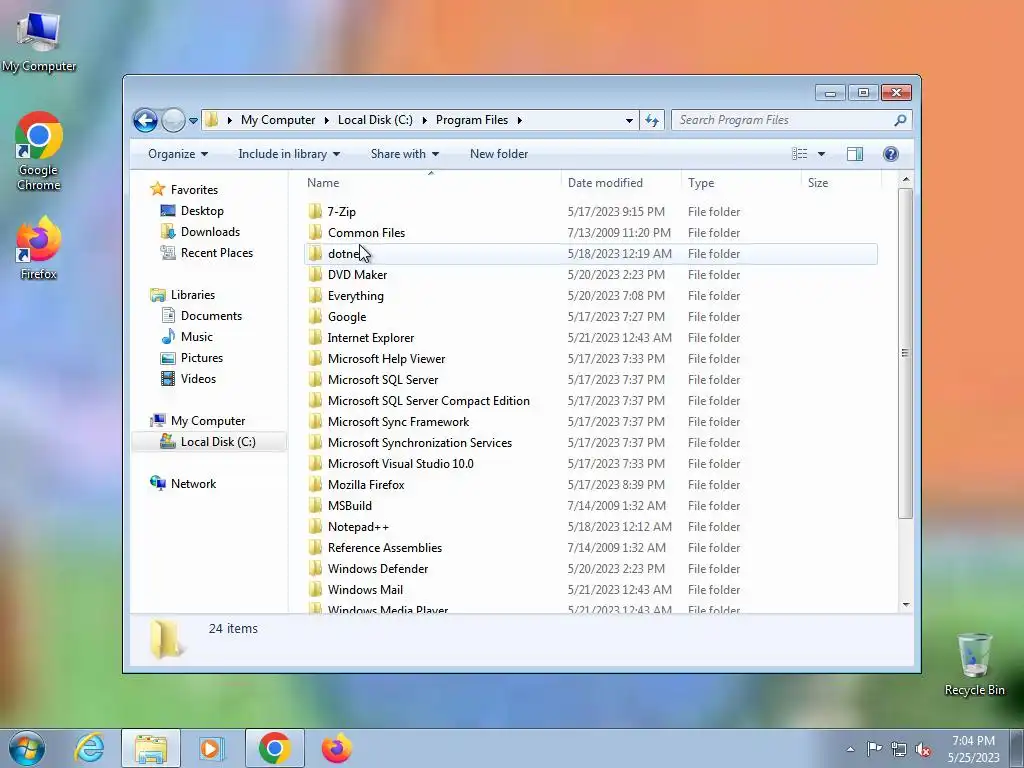Select the Windows Defender folder icon
Viewport: 1024px width, 768px height.
(x=315, y=568)
